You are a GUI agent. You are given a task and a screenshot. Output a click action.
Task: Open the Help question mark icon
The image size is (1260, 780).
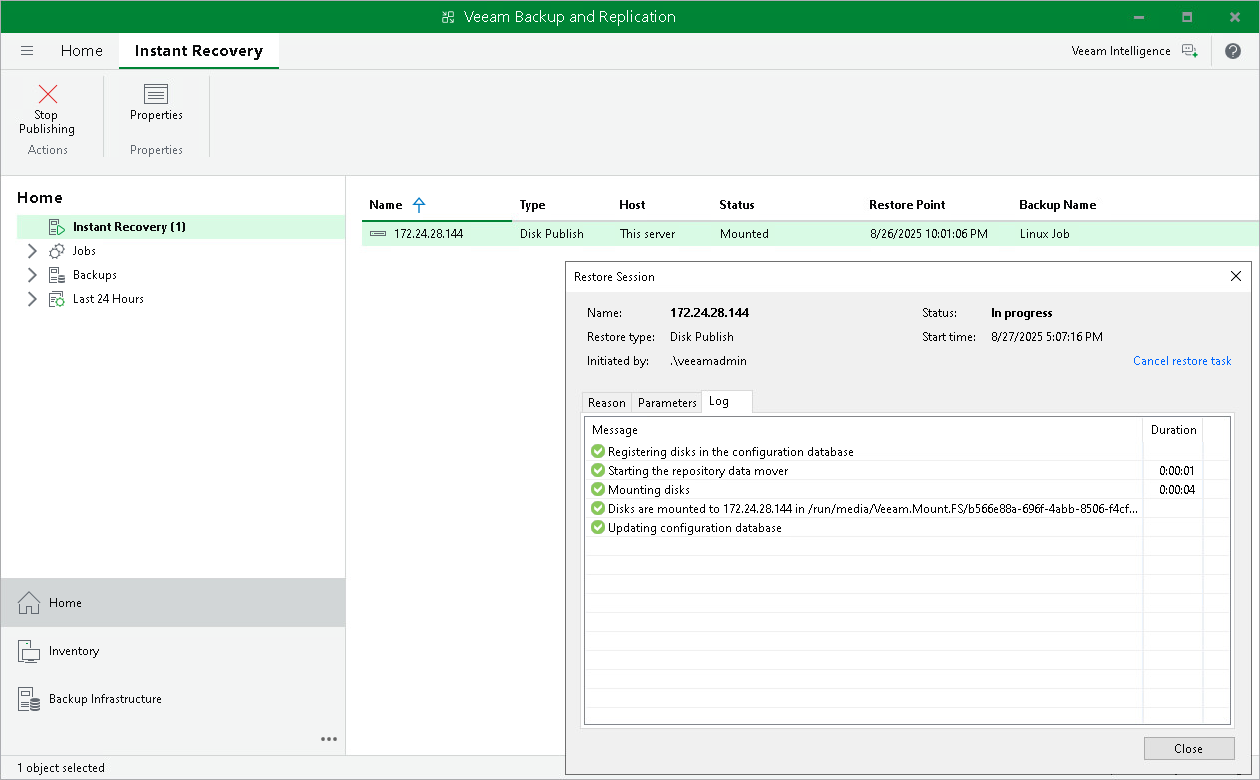point(1232,51)
